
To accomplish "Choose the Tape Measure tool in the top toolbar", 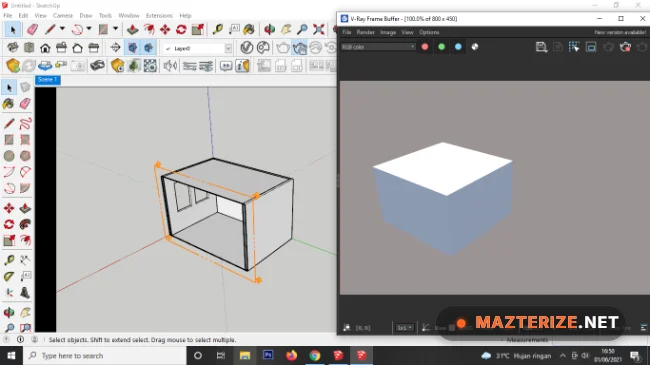I will point(218,29).
